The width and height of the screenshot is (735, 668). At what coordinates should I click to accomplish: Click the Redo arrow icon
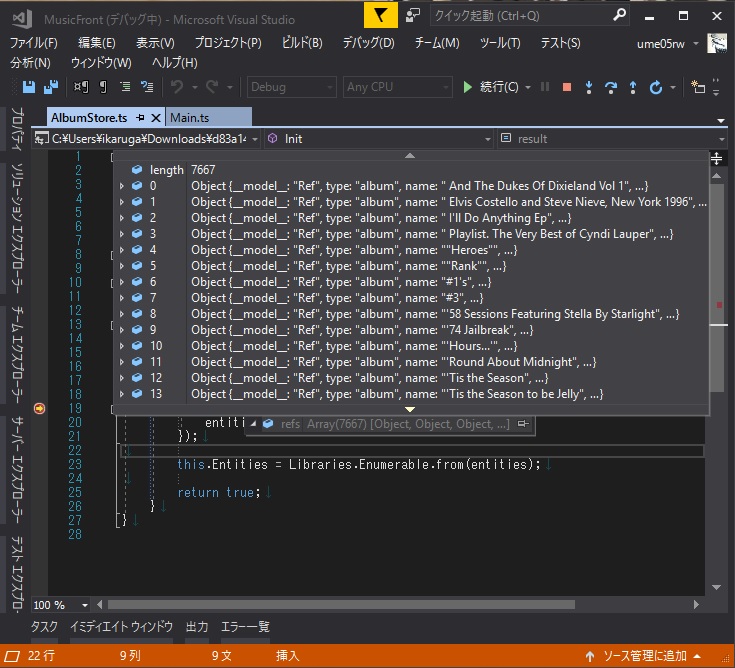pos(212,87)
